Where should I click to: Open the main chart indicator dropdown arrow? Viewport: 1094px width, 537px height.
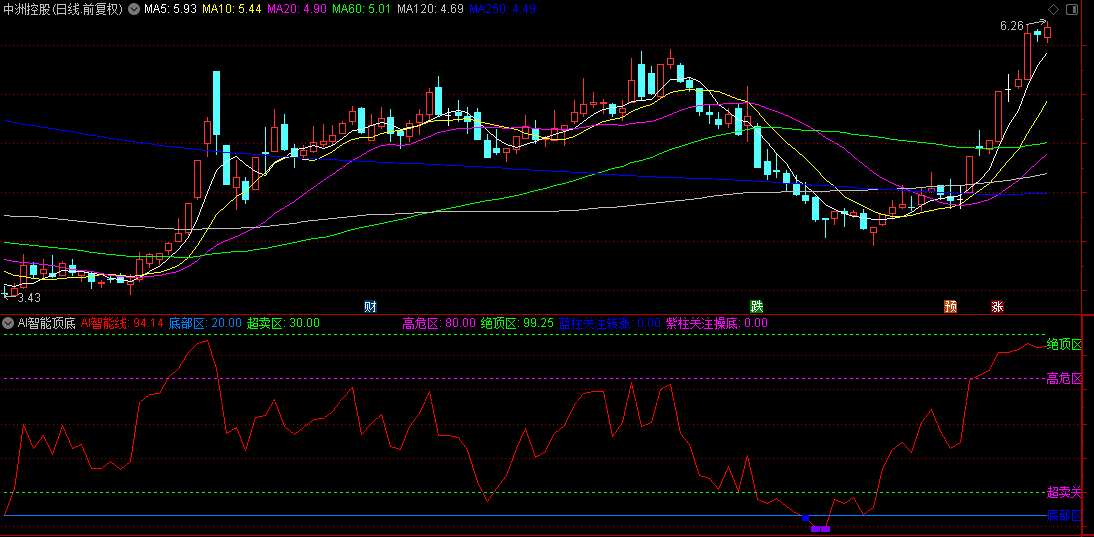pos(133,10)
